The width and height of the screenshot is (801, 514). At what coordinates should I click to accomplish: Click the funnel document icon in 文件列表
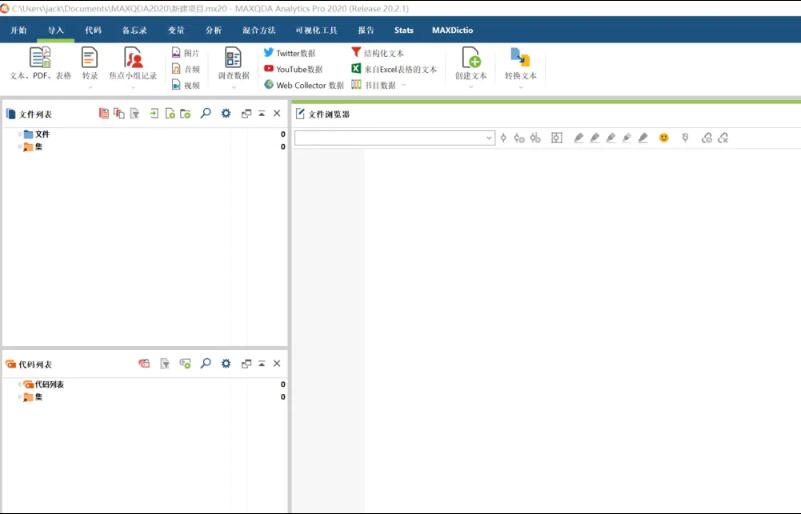[134, 113]
